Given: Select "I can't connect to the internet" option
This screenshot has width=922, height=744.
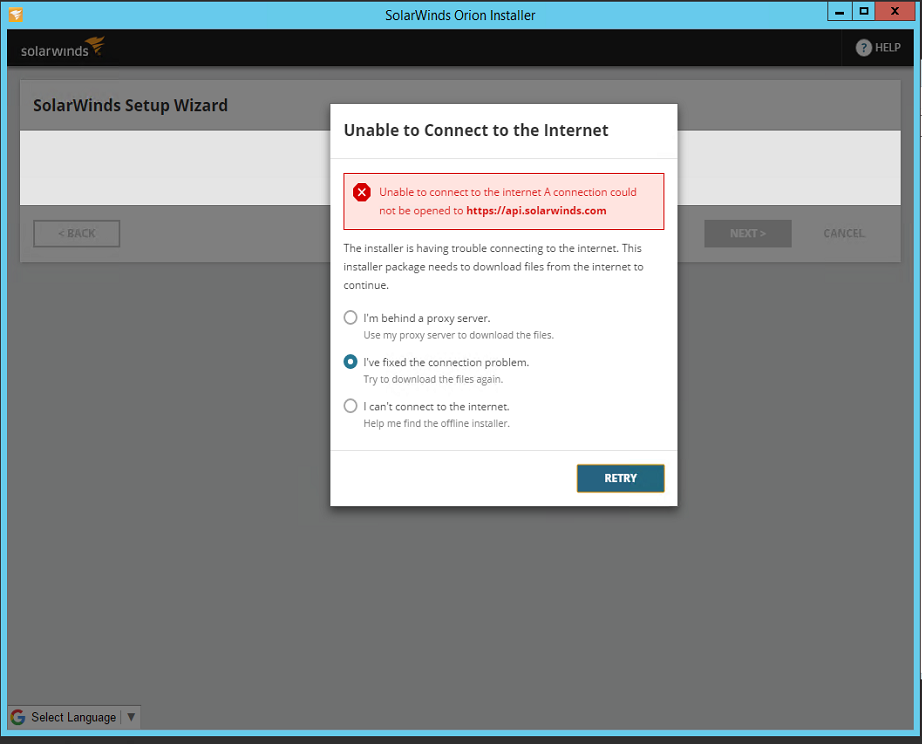Looking at the screenshot, I should 350,406.
